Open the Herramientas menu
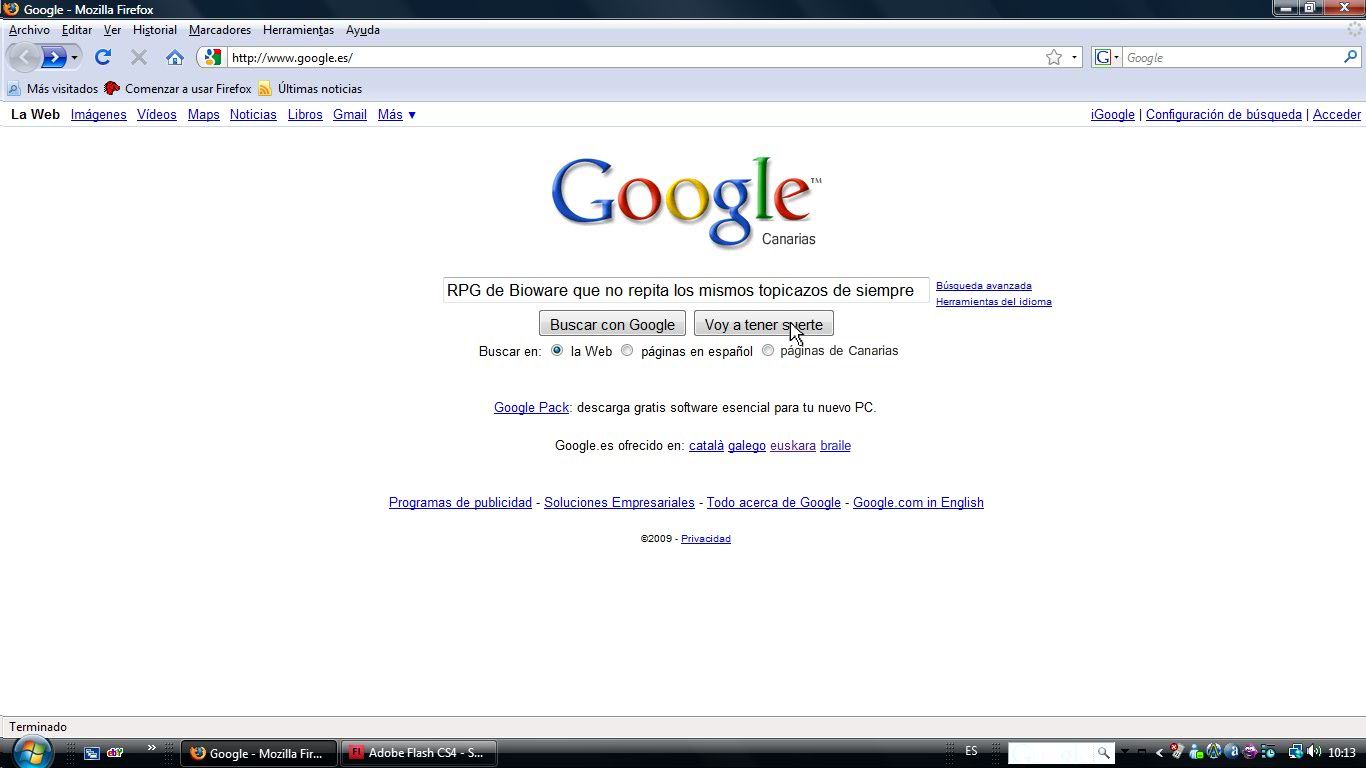The width and height of the screenshot is (1366, 768). coord(298,30)
